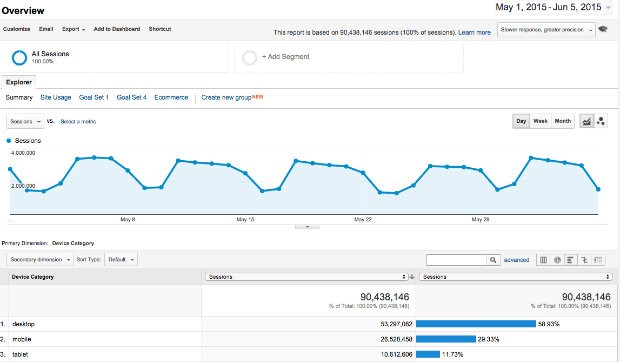Focus the table search input field
The height and width of the screenshot is (362, 620).
click(x=457, y=260)
